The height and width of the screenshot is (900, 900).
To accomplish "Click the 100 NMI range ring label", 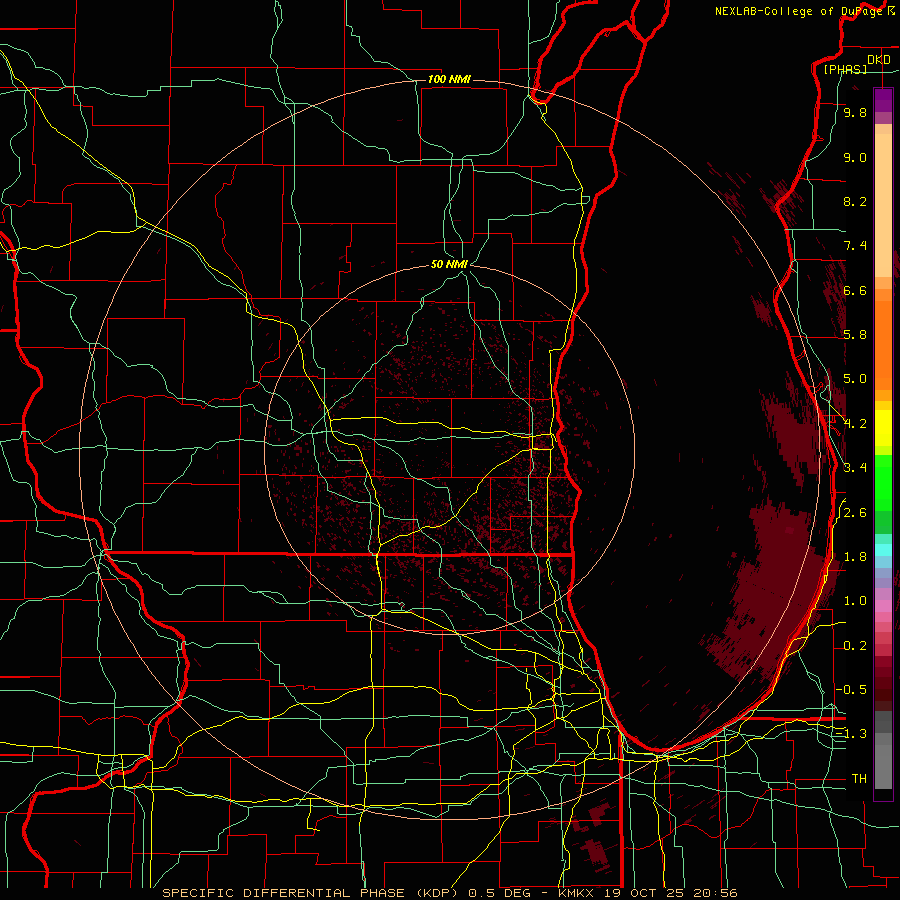I will (x=449, y=79).
